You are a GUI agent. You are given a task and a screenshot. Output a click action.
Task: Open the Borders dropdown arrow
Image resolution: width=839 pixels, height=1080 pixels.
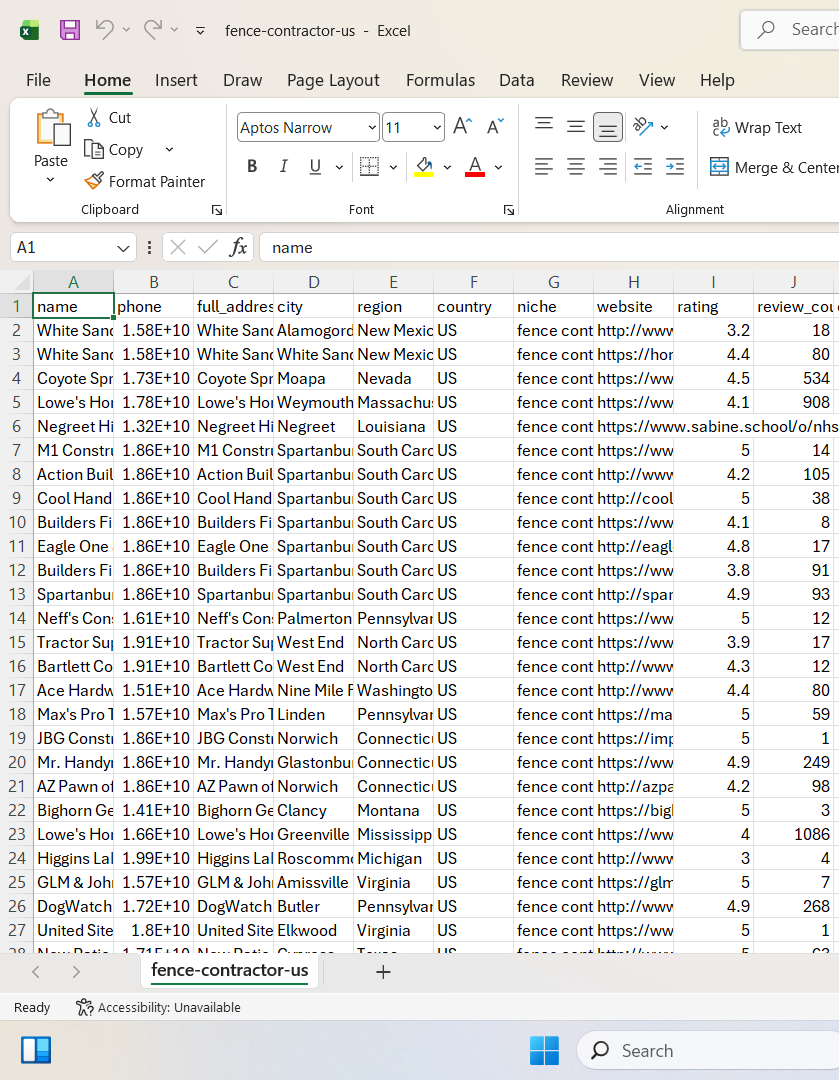click(x=393, y=167)
